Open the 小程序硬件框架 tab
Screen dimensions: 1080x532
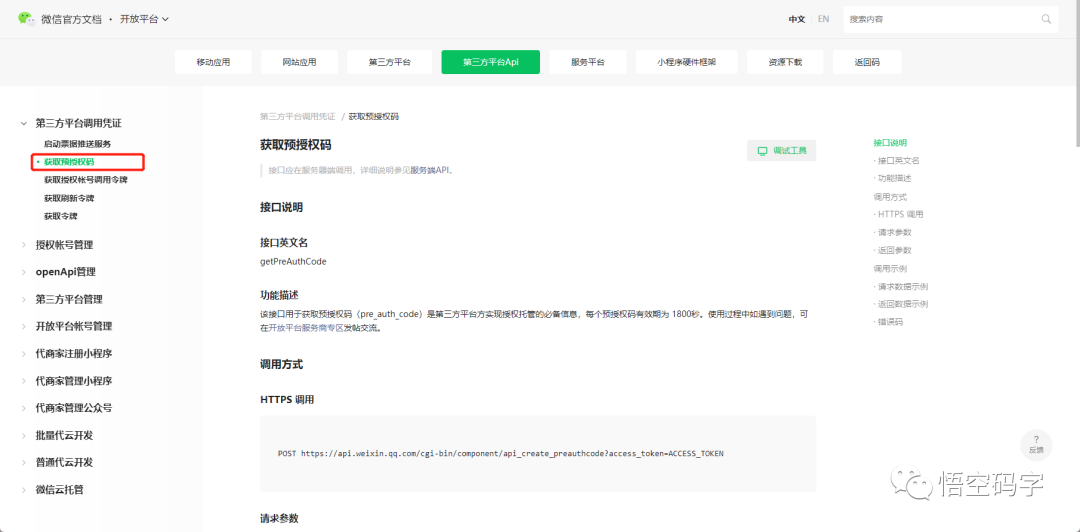click(687, 62)
